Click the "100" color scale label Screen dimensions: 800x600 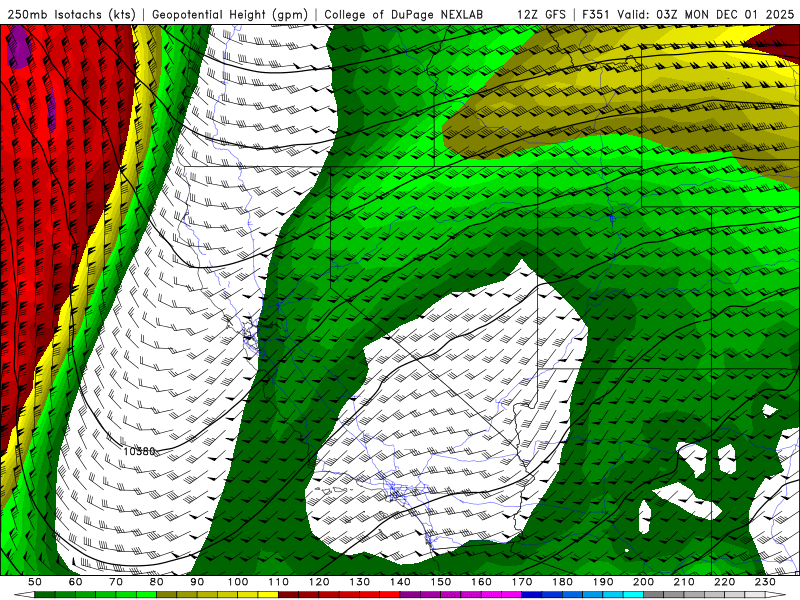coord(238,582)
